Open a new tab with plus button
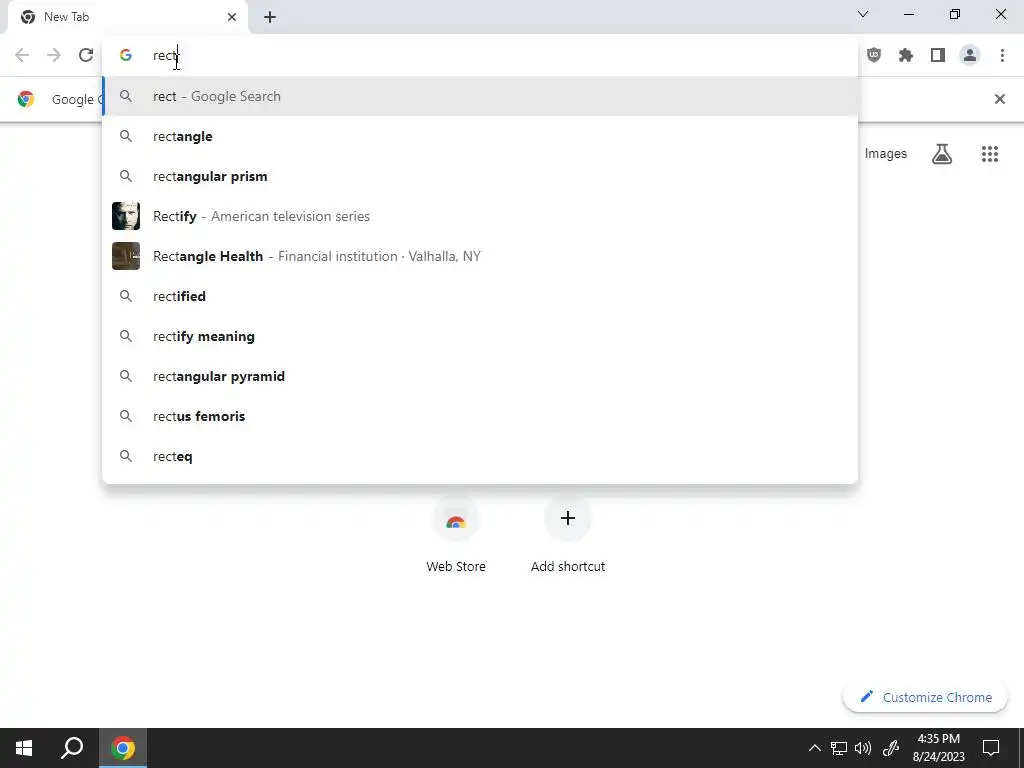This screenshot has height=768, width=1024. pos(270,17)
